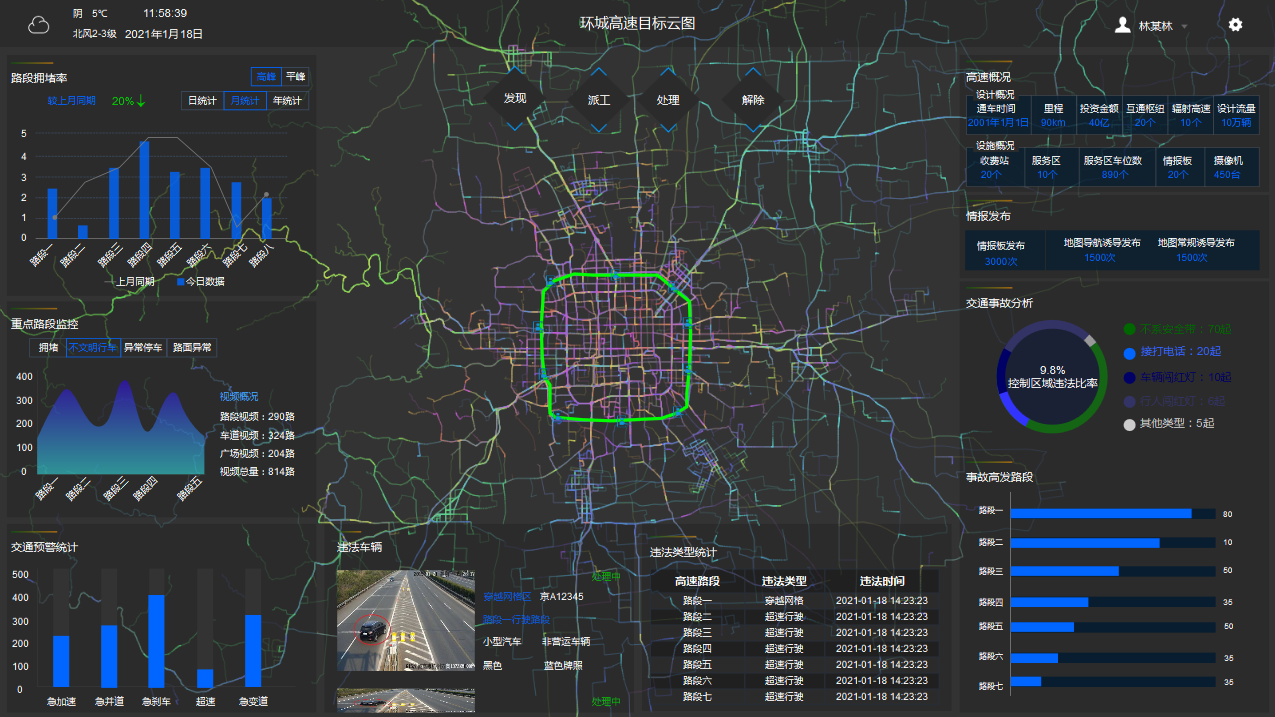The height and width of the screenshot is (717, 1275).
Task: Toggle 平峰 off-peak mode
Action: (x=295, y=76)
